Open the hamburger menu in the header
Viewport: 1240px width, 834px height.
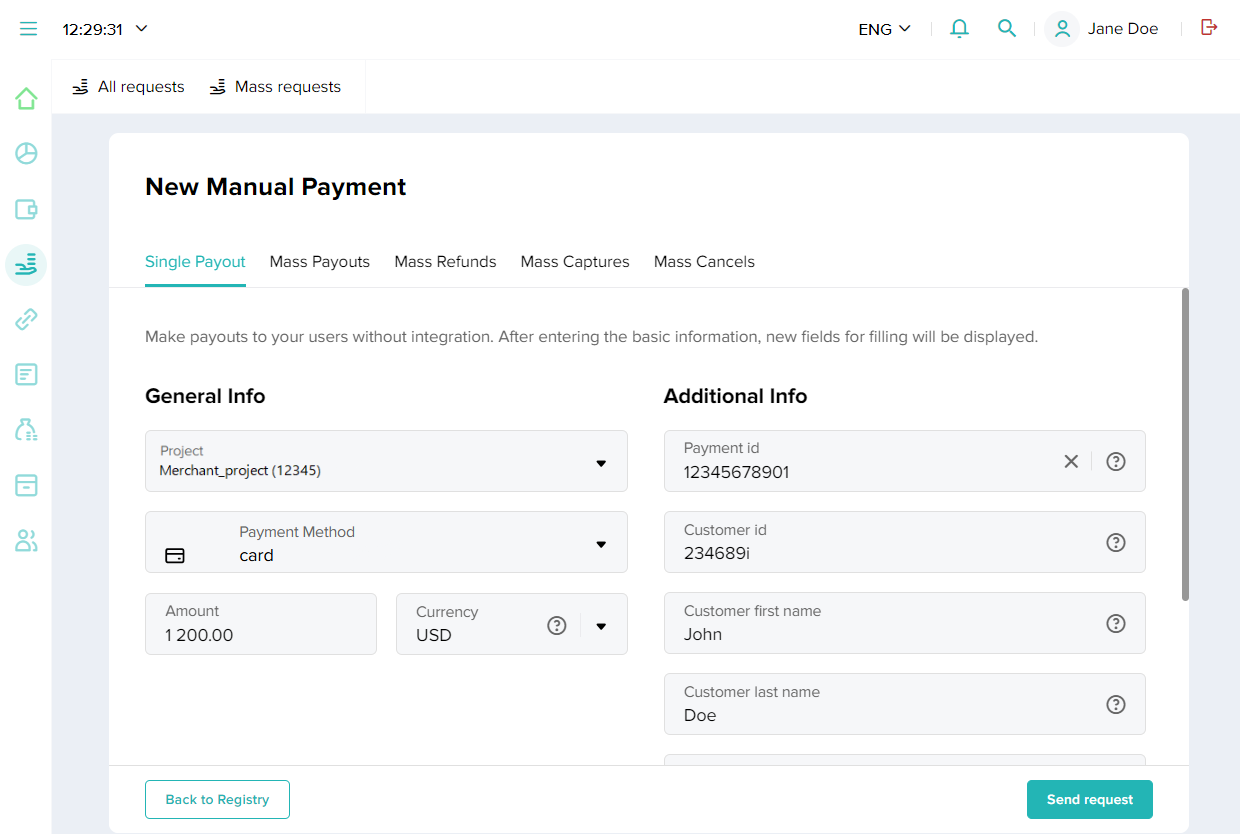coord(28,29)
